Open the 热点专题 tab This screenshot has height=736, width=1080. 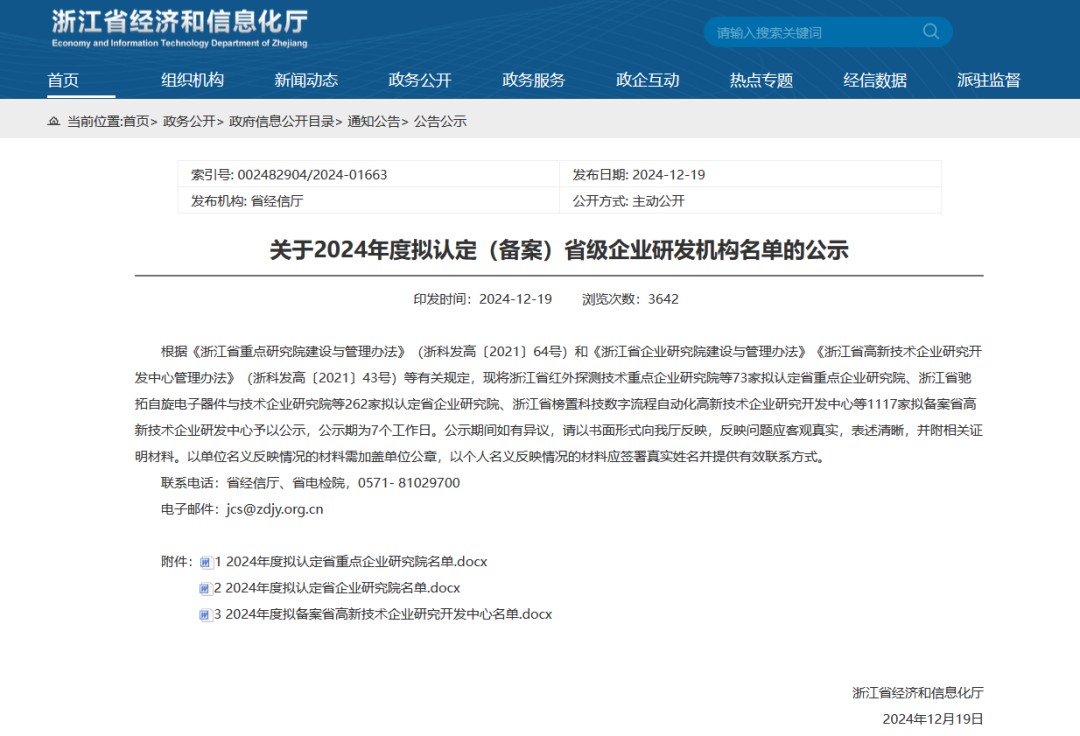click(760, 81)
